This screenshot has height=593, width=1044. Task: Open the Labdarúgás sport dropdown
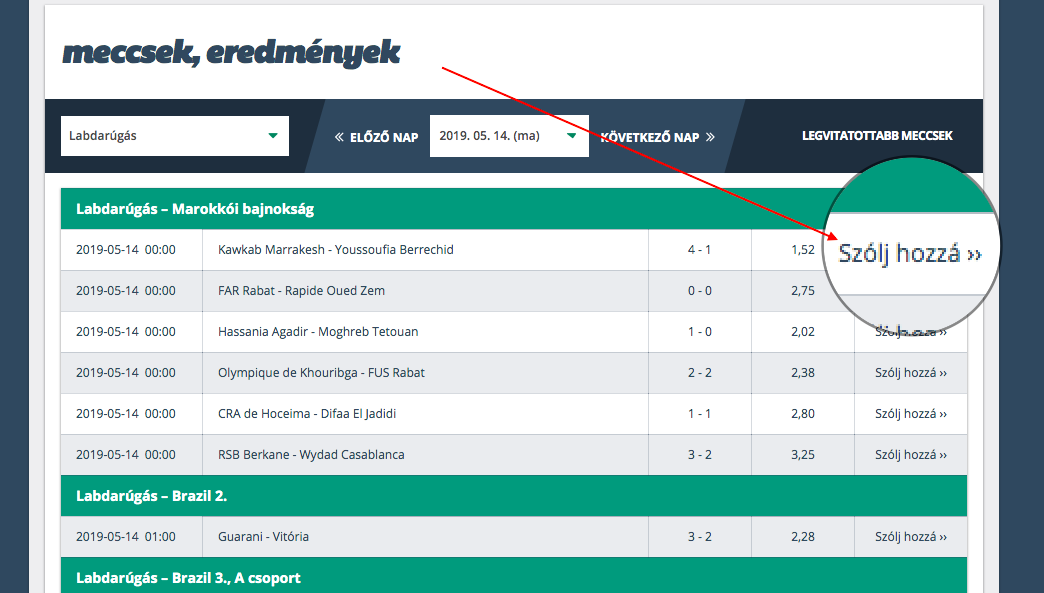coord(174,136)
